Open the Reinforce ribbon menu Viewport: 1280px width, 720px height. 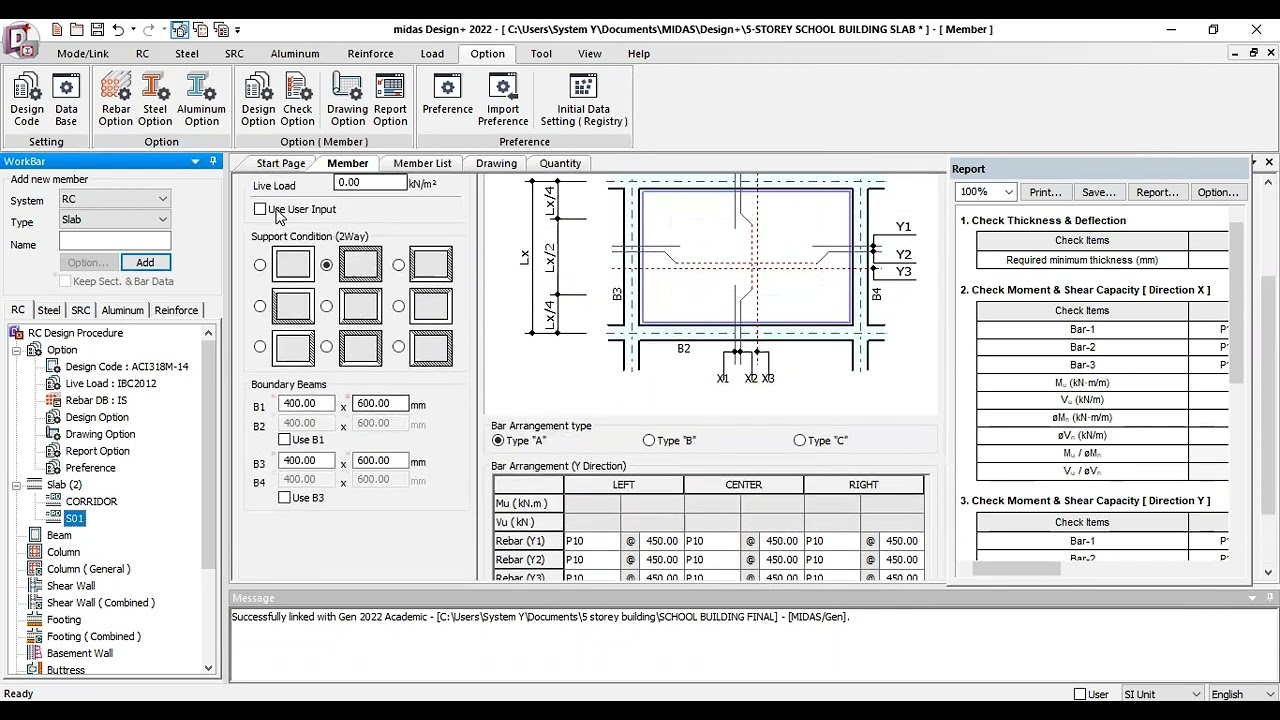tap(370, 54)
